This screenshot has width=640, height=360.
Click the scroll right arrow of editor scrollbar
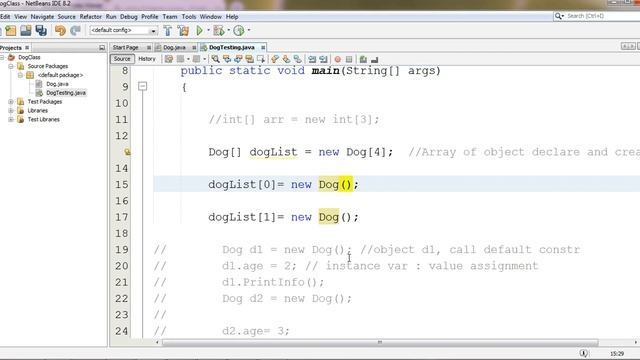click(x=636, y=342)
